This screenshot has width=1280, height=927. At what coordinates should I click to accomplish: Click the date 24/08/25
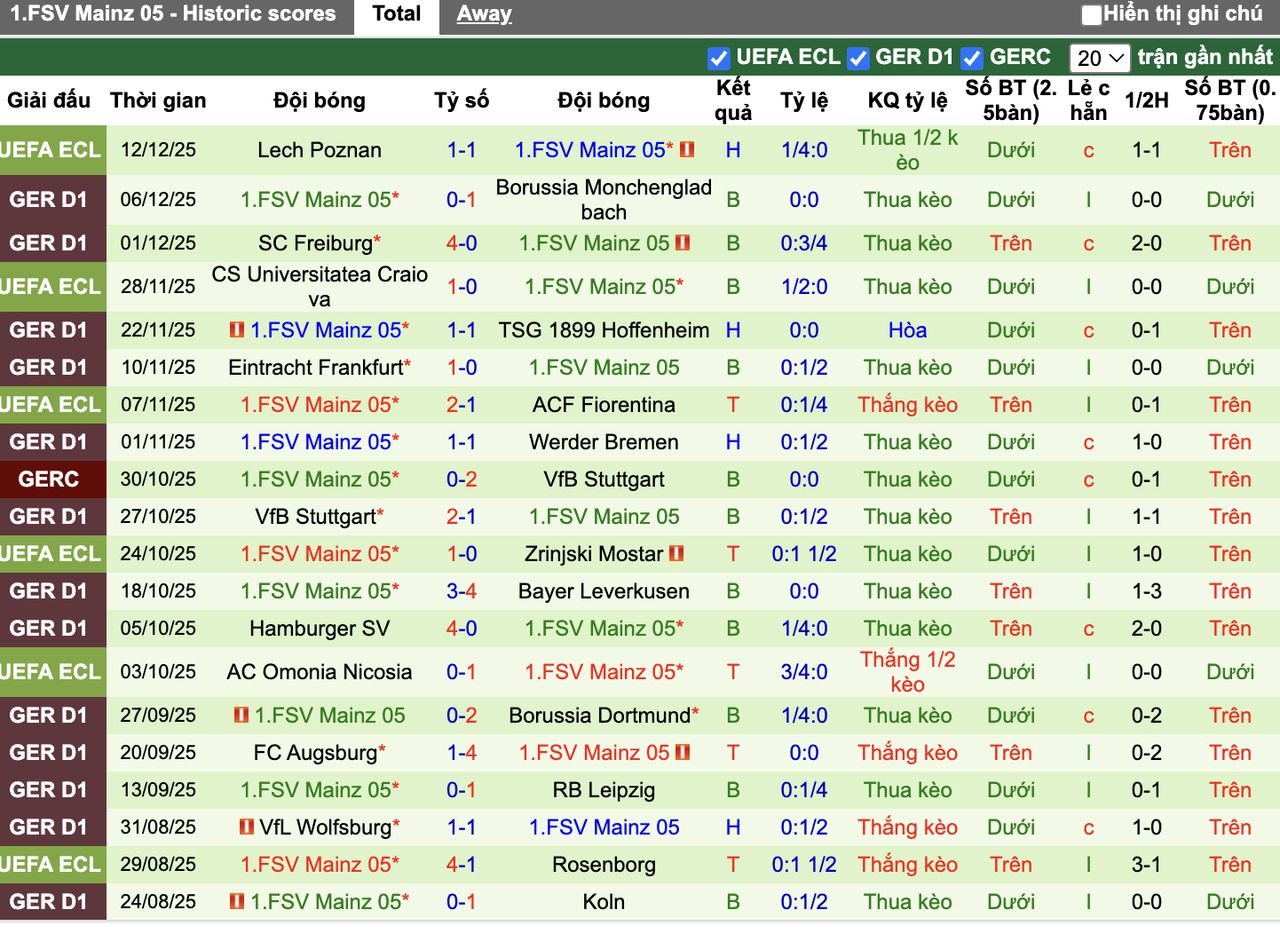[x=158, y=902]
